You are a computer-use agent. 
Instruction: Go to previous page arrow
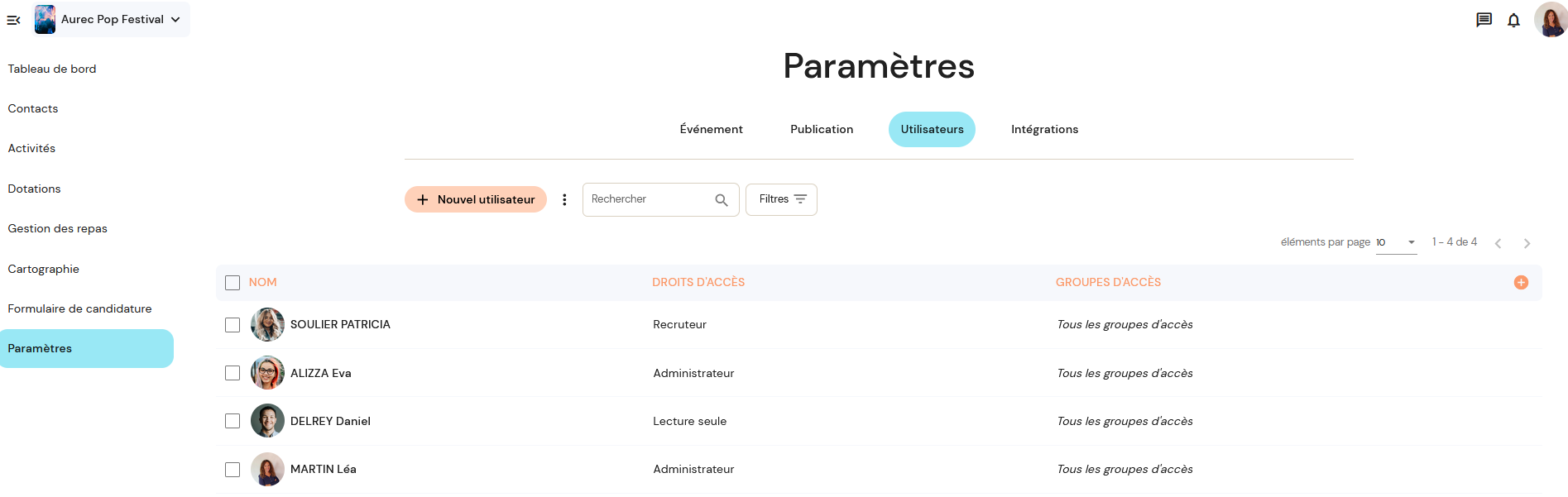pyautogui.click(x=1498, y=243)
